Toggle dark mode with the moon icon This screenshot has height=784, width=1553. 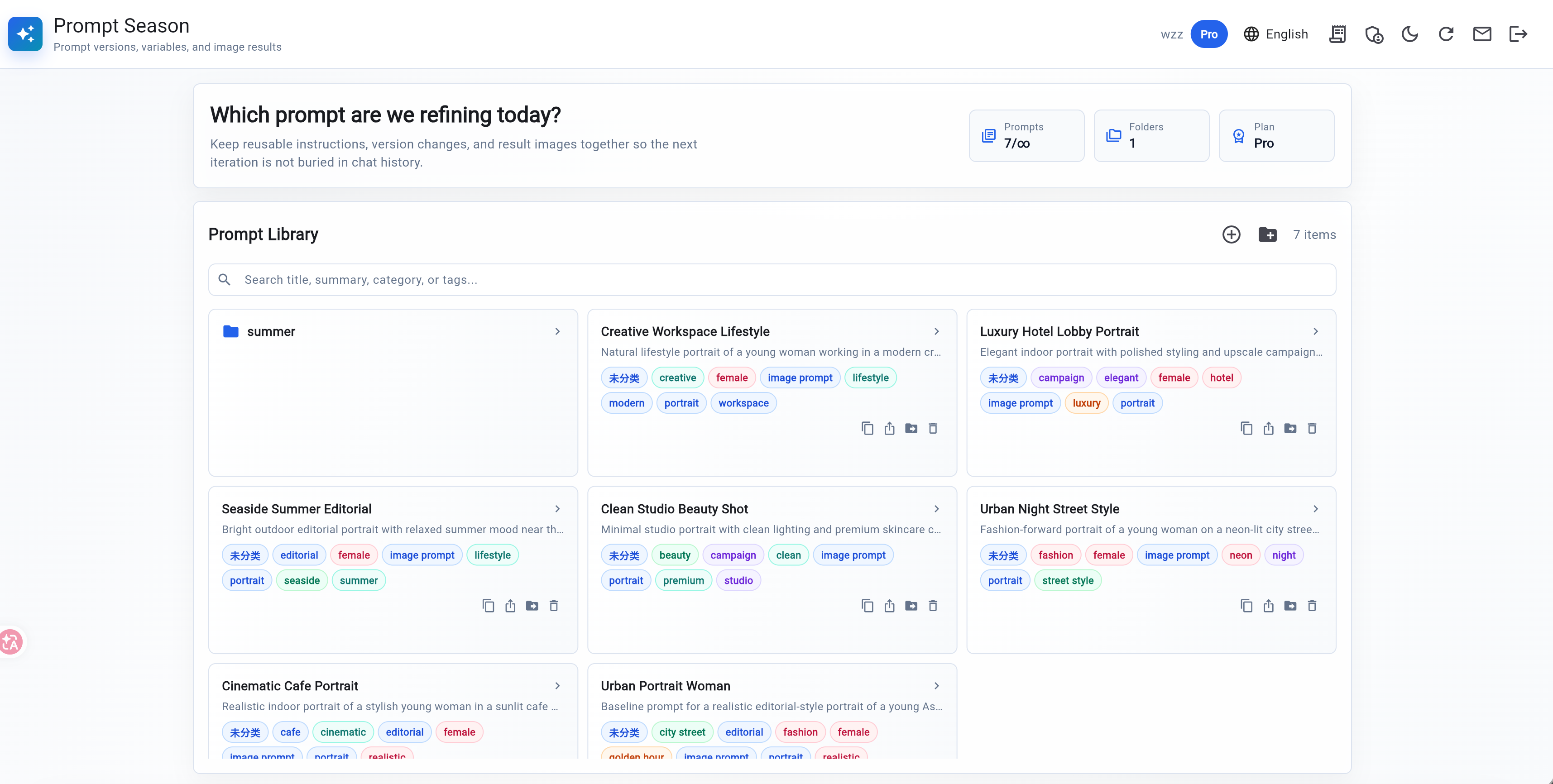pyautogui.click(x=1409, y=34)
